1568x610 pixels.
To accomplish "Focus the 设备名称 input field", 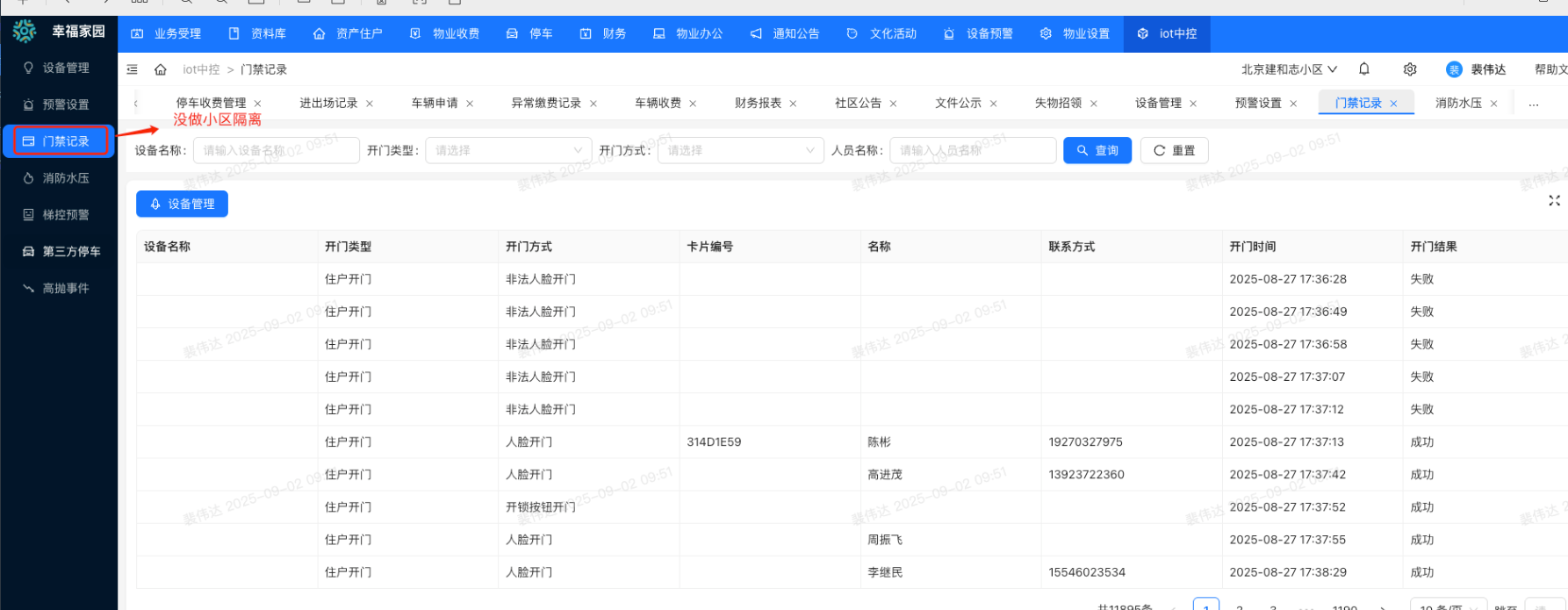I will (x=276, y=151).
